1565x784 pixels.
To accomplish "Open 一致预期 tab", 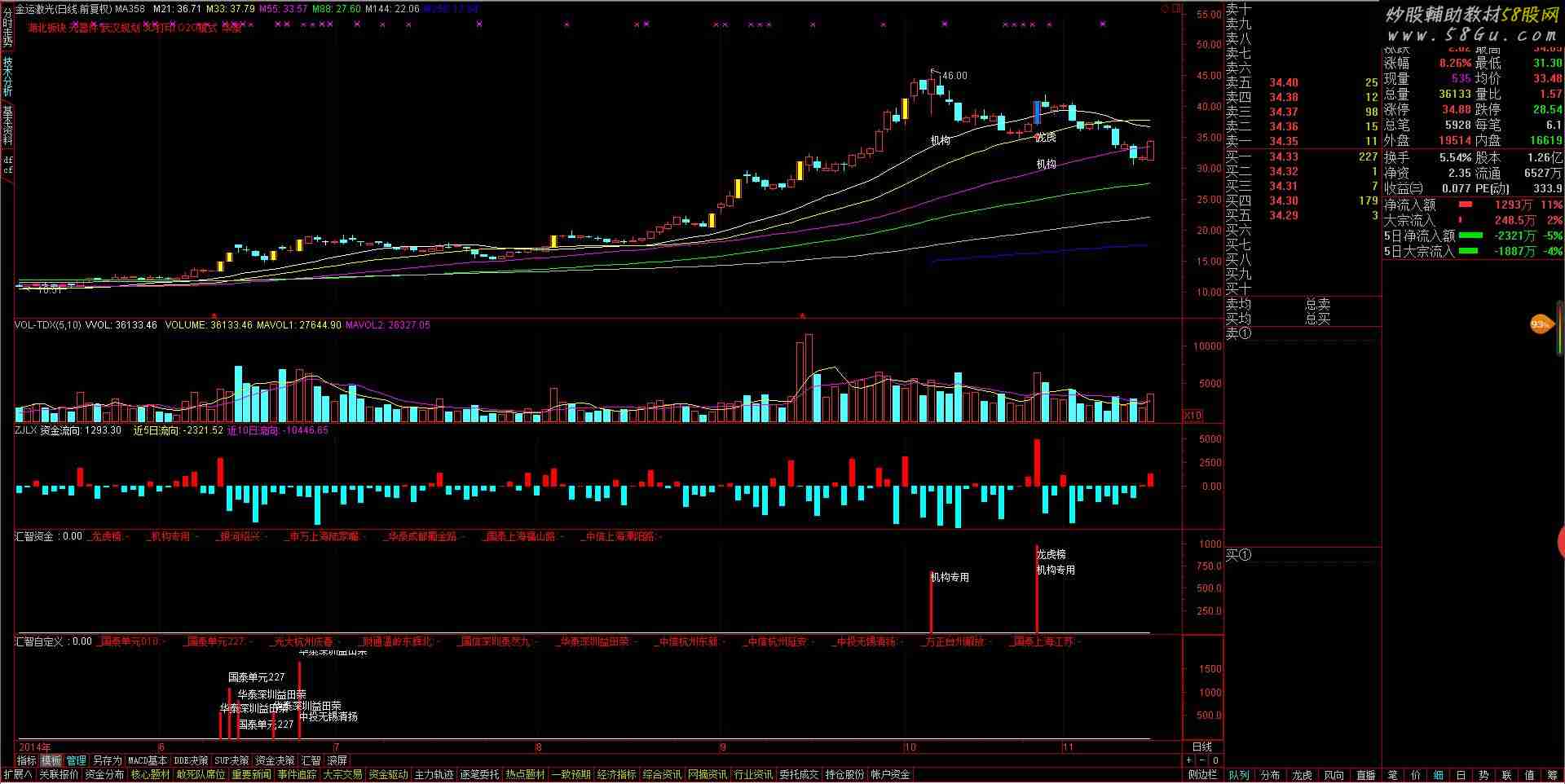I will tap(571, 774).
